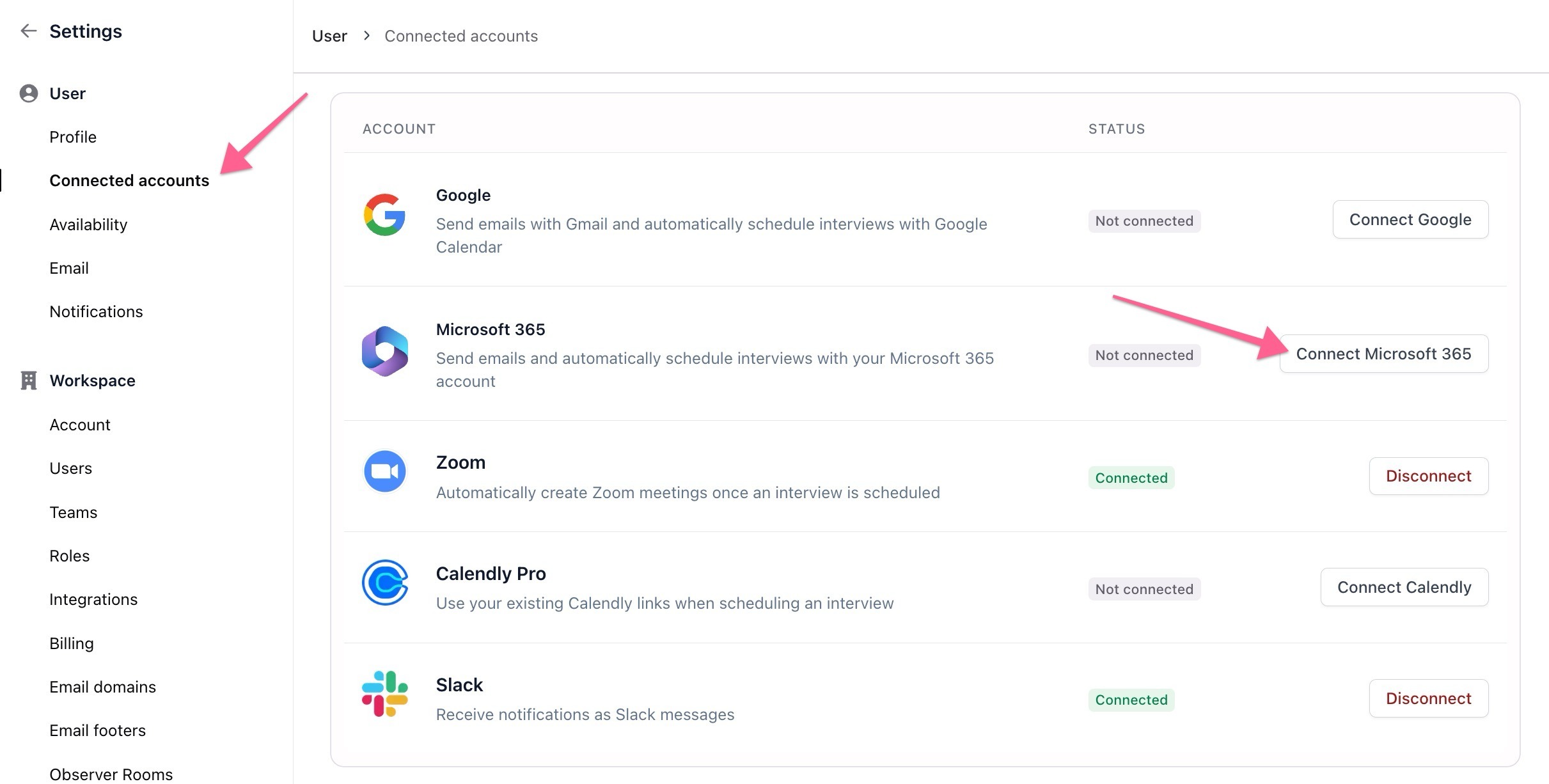Click the Google logo icon
Screen dimensions: 1549x784
(384, 215)
